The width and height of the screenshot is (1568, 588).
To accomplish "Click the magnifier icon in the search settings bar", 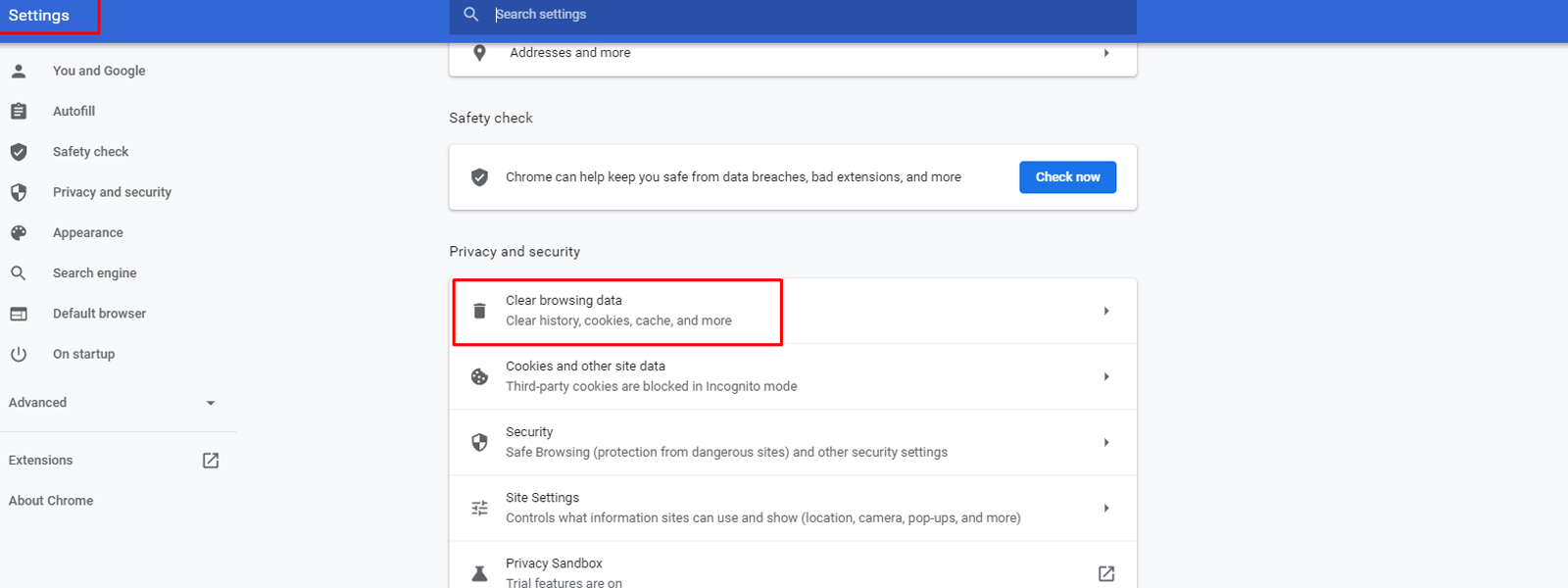I will pyautogui.click(x=471, y=14).
